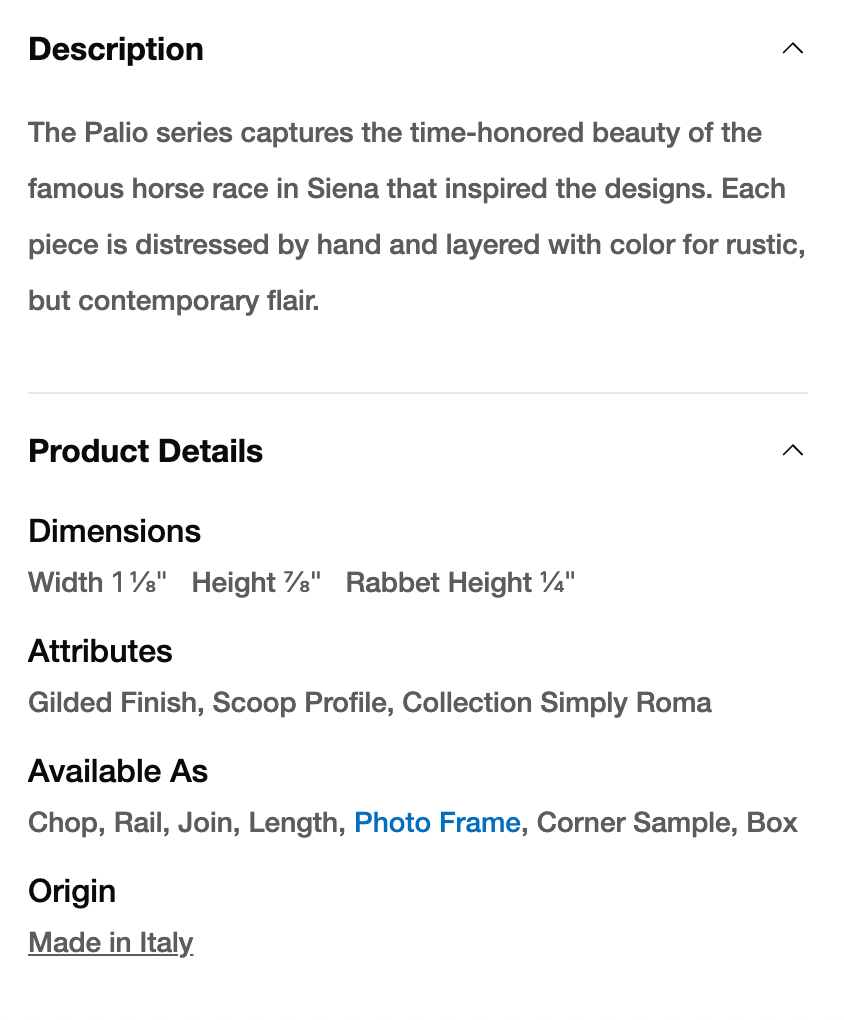
Task: Click the Attributes subheading
Action: coord(100,651)
